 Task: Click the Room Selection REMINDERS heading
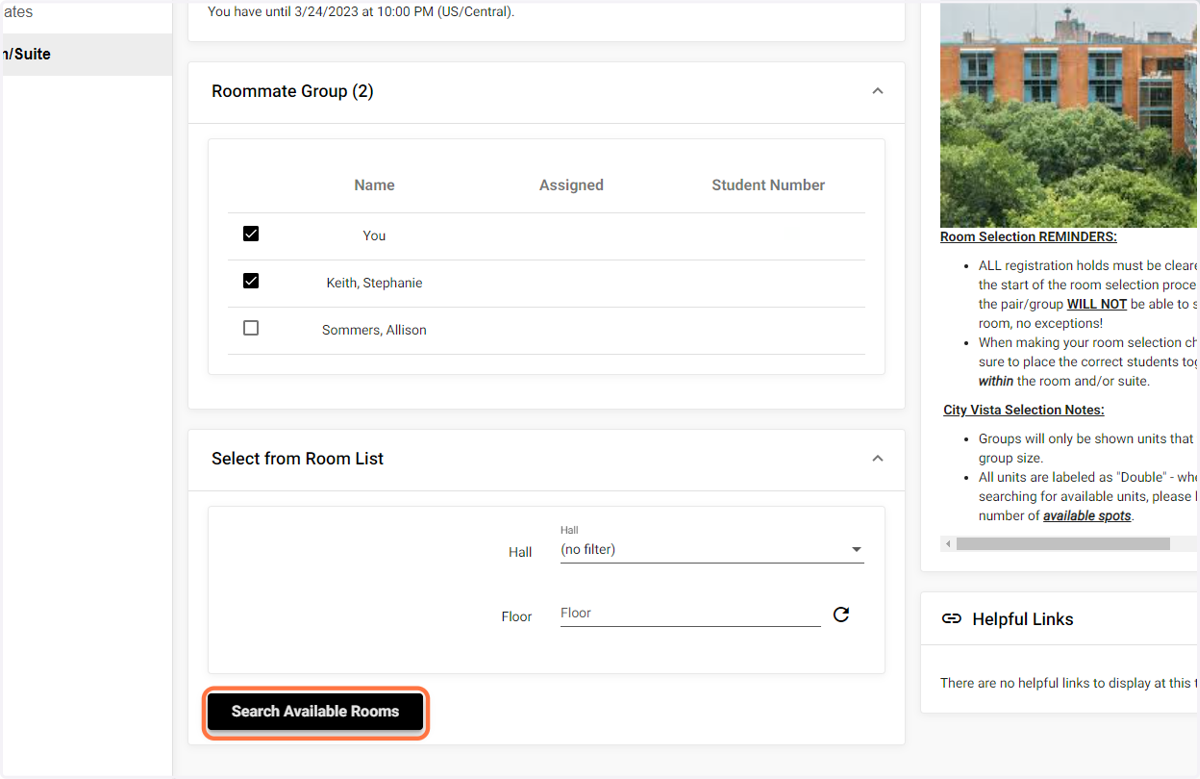tap(1028, 237)
